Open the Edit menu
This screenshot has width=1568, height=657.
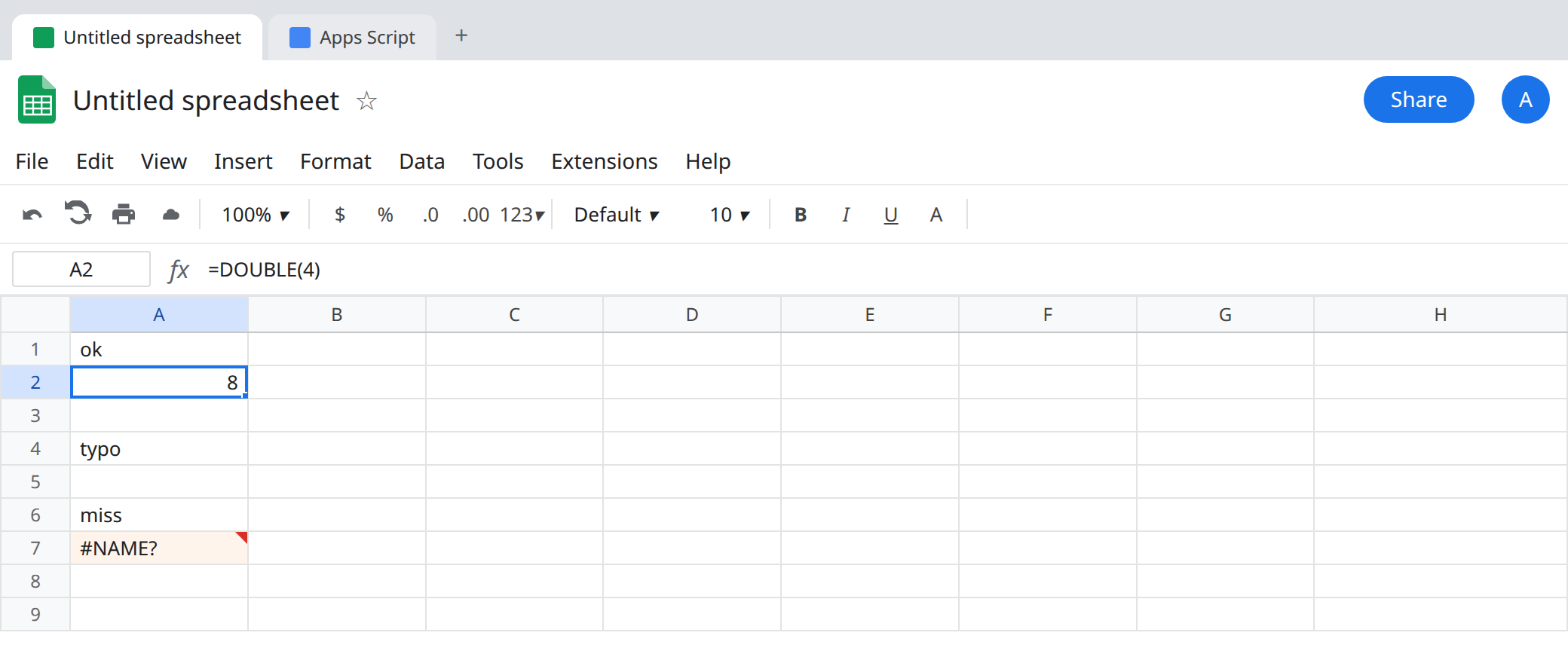tap(95, 161)
